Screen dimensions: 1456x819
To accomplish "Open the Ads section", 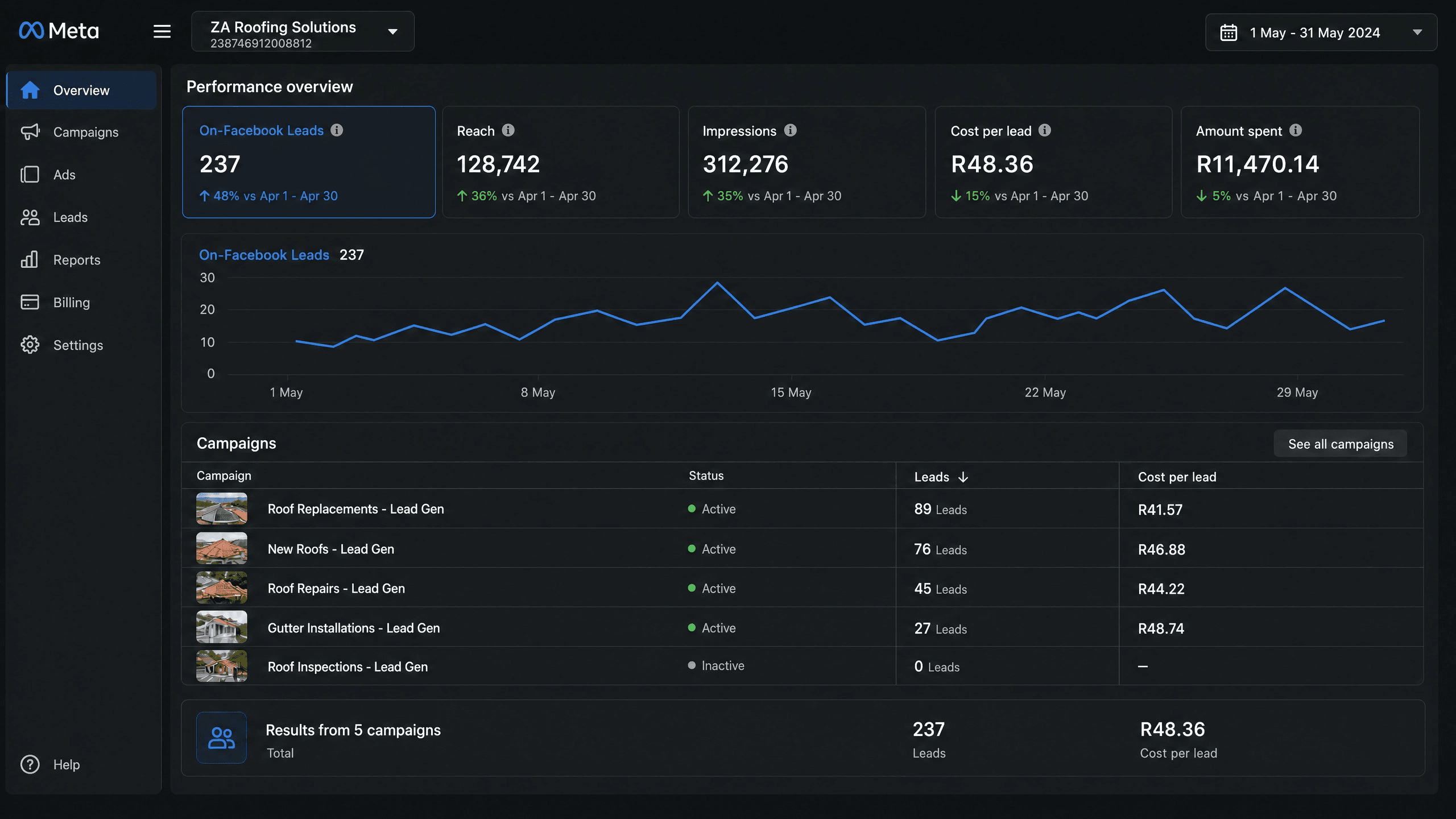I will 81,175.
